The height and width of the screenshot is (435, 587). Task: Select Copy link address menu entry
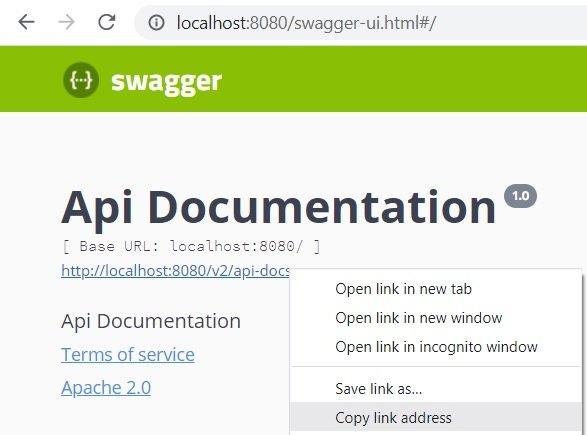click(393, 417)
